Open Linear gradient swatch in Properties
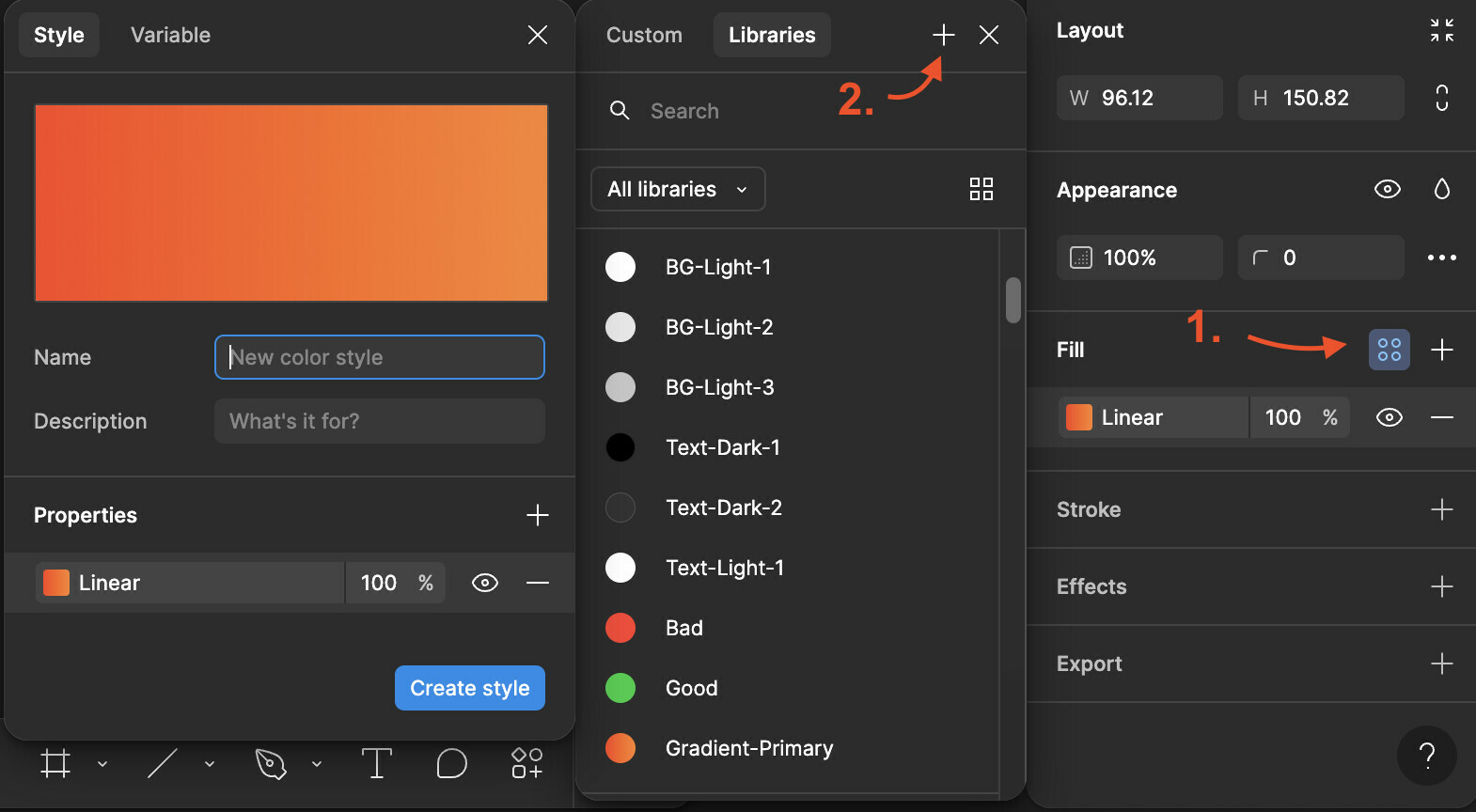This screenshot has width=1476, height=812. [56, 583]
